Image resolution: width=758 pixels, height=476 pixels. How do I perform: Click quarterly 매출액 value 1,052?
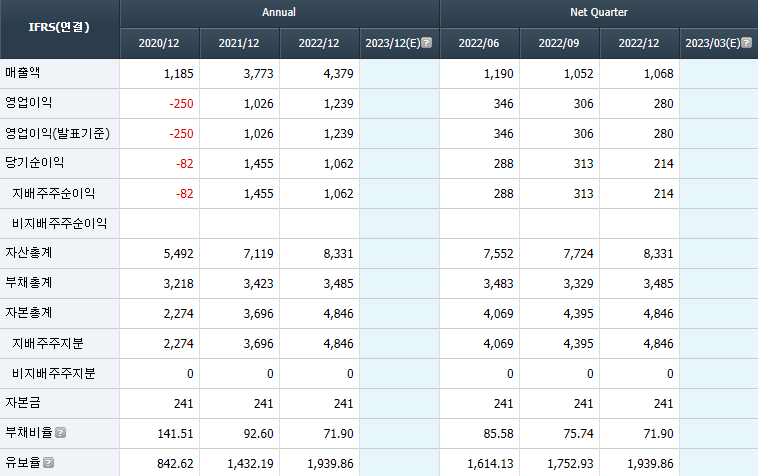click(x=578, y=73)
